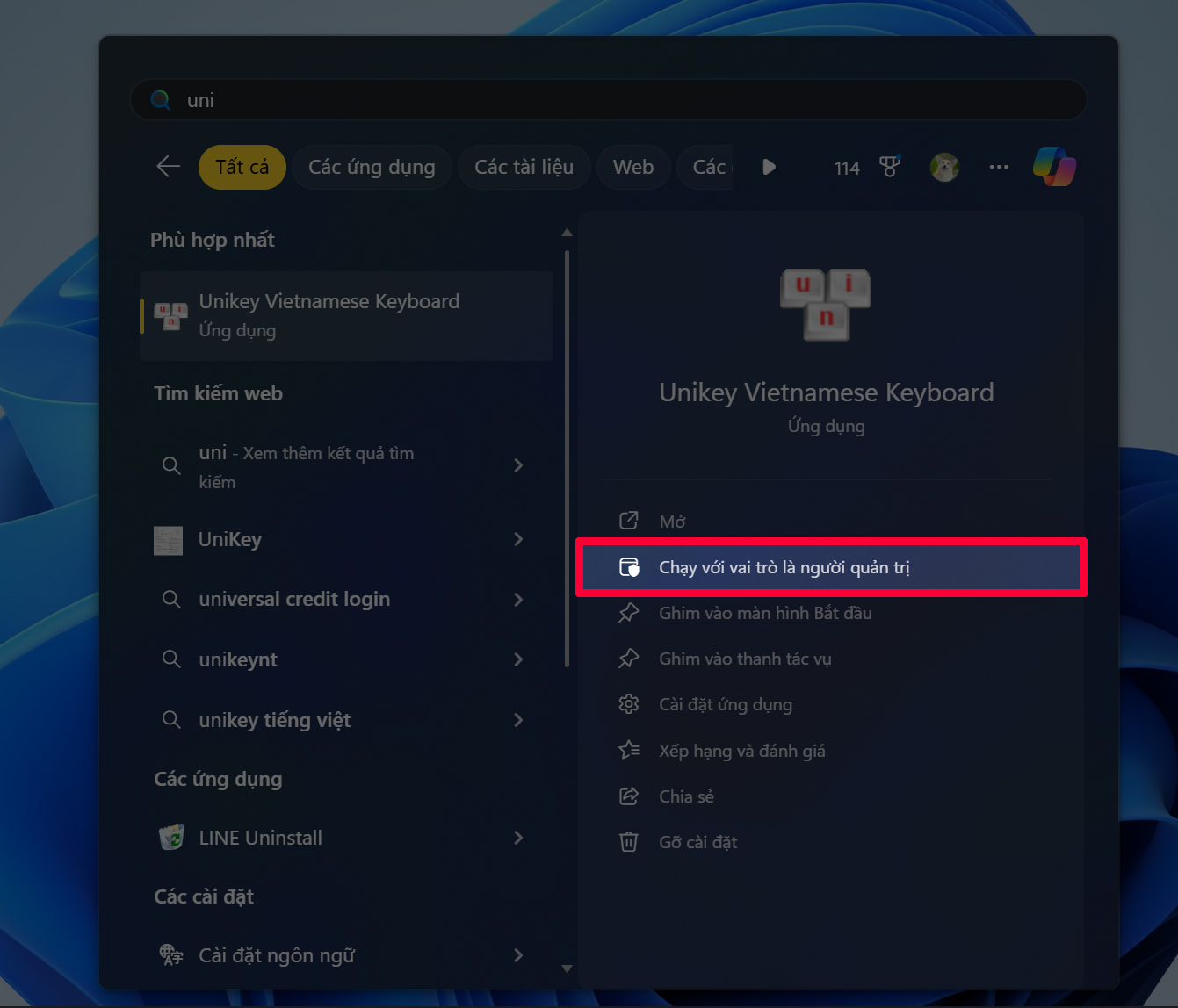Choose Chạy với vai trò là người quản trị
The height and width of the screenshot is (1008, 1178).
click(x=784, y=567)
